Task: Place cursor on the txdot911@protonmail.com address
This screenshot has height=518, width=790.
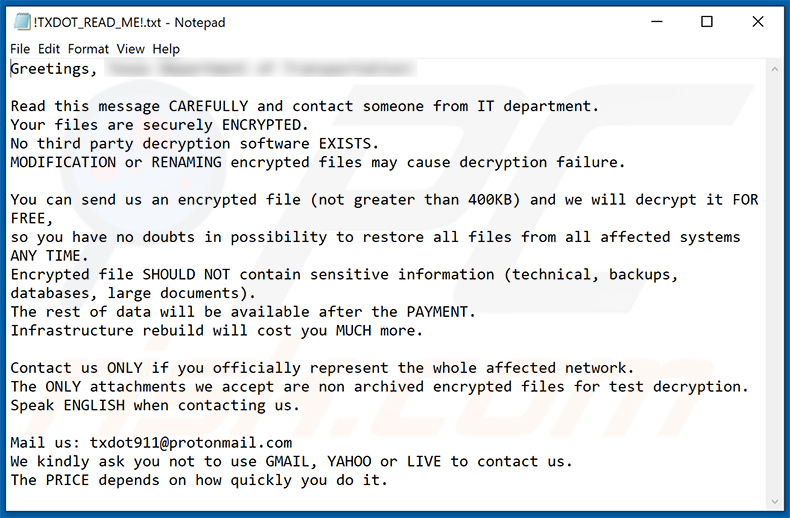Action: [x=191, y=443]
